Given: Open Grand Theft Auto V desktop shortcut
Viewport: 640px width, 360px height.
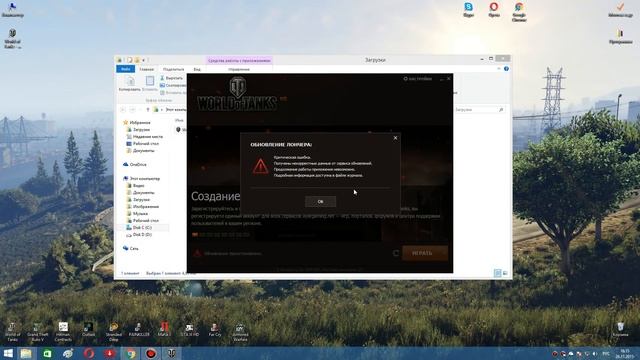Looking at the screenshot, I should (x=38, y=332).
